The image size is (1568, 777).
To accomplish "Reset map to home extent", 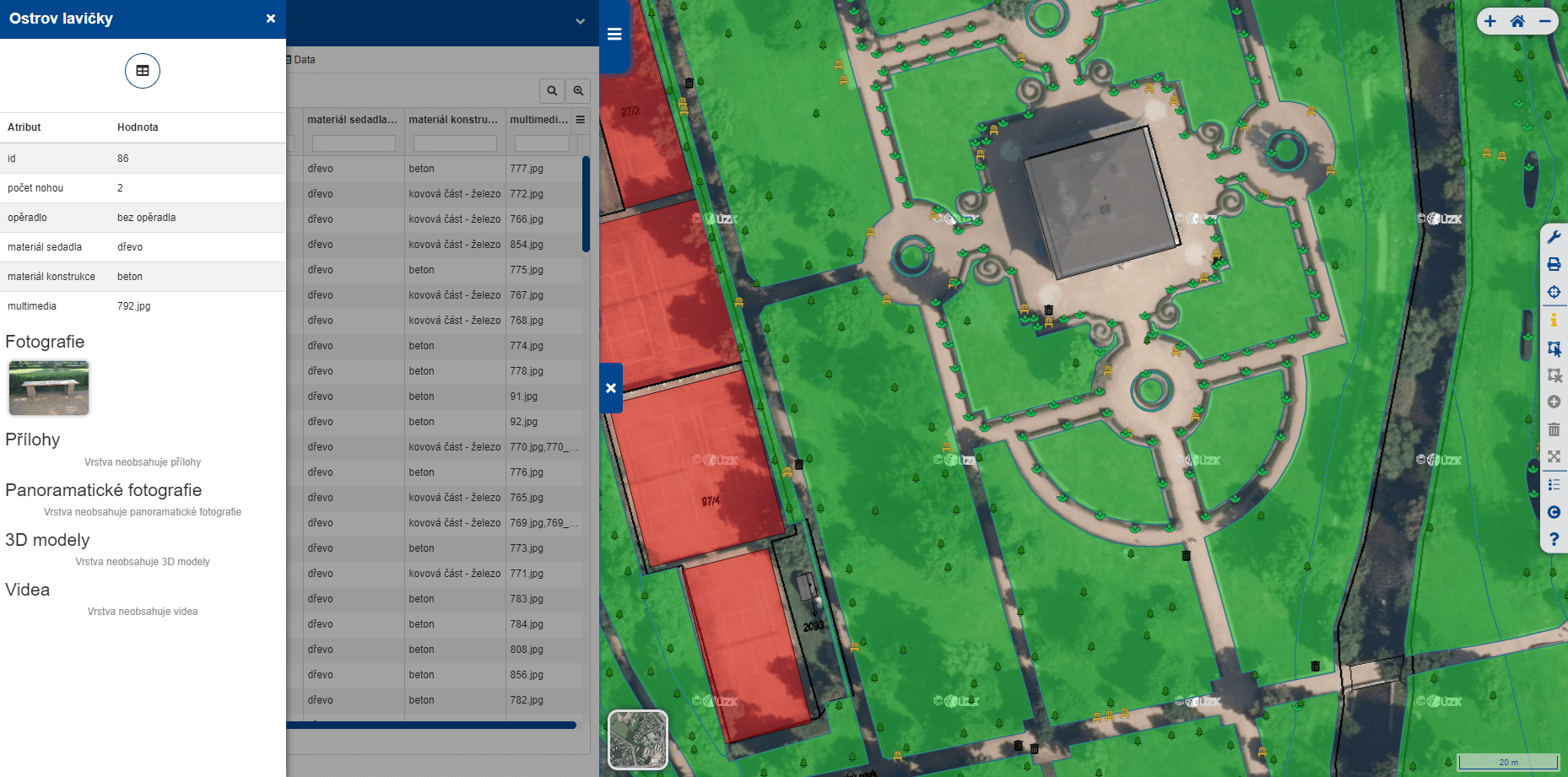I will [x=1517, y=21].
